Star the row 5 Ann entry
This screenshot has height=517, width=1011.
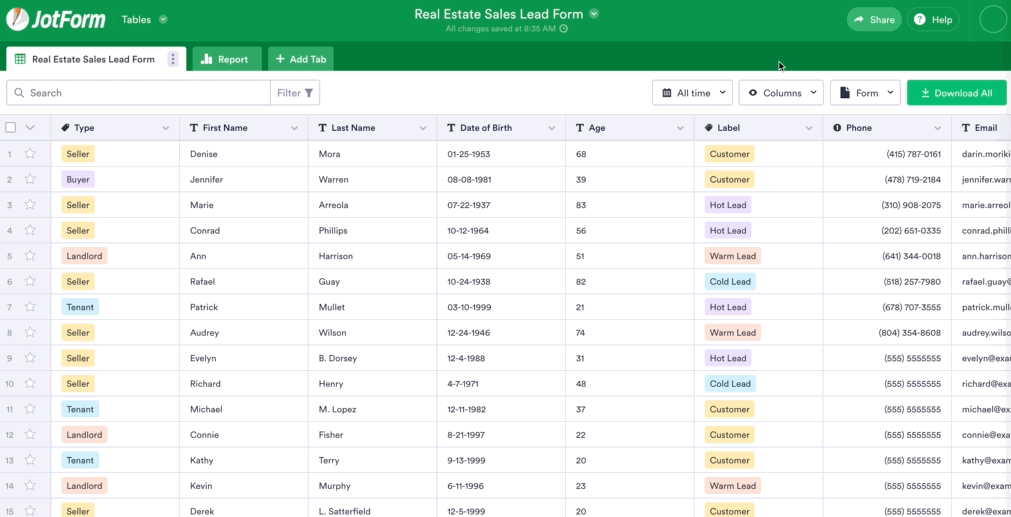pyautogui.click(x=30, y=256)
